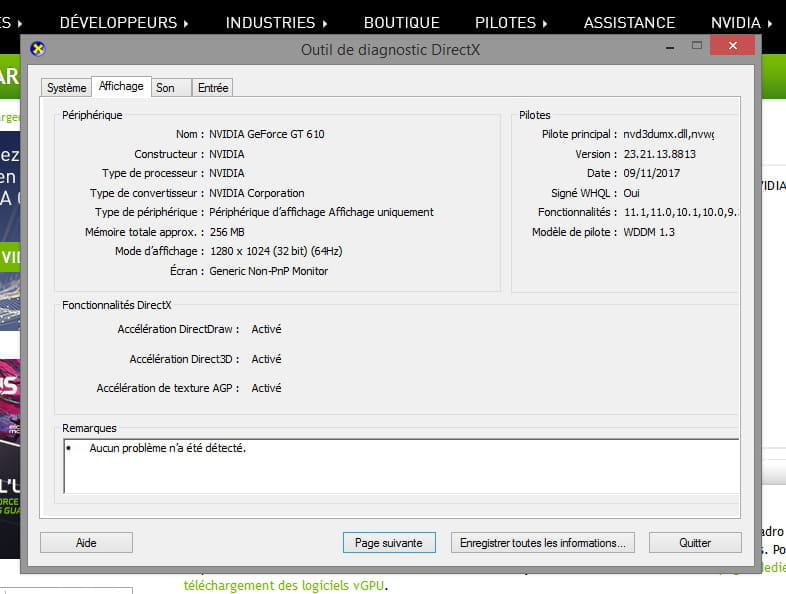Click the 'Fonctionnalités DirectX' group label
This screenshot has height=594, width=786.
pos(117,305)
